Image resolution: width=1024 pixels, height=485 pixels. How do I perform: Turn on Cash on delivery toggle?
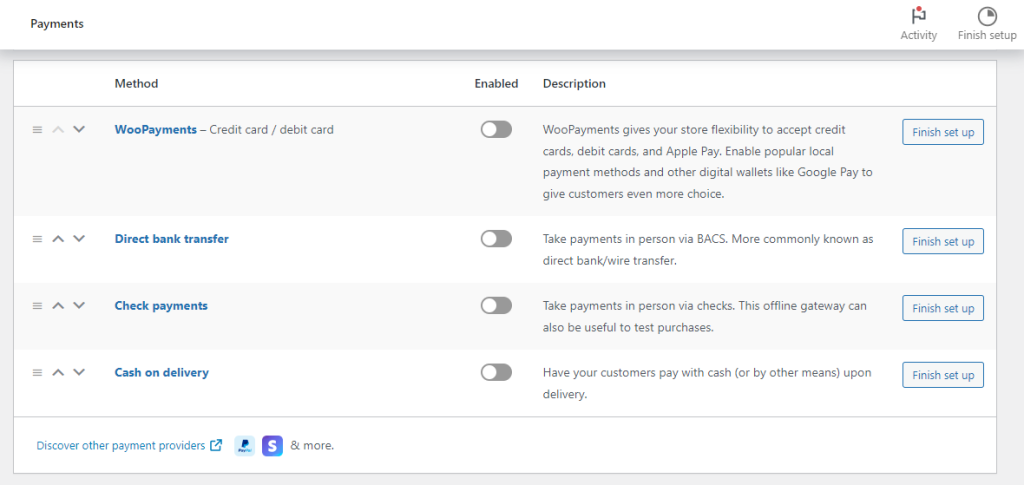coord(496,373)
